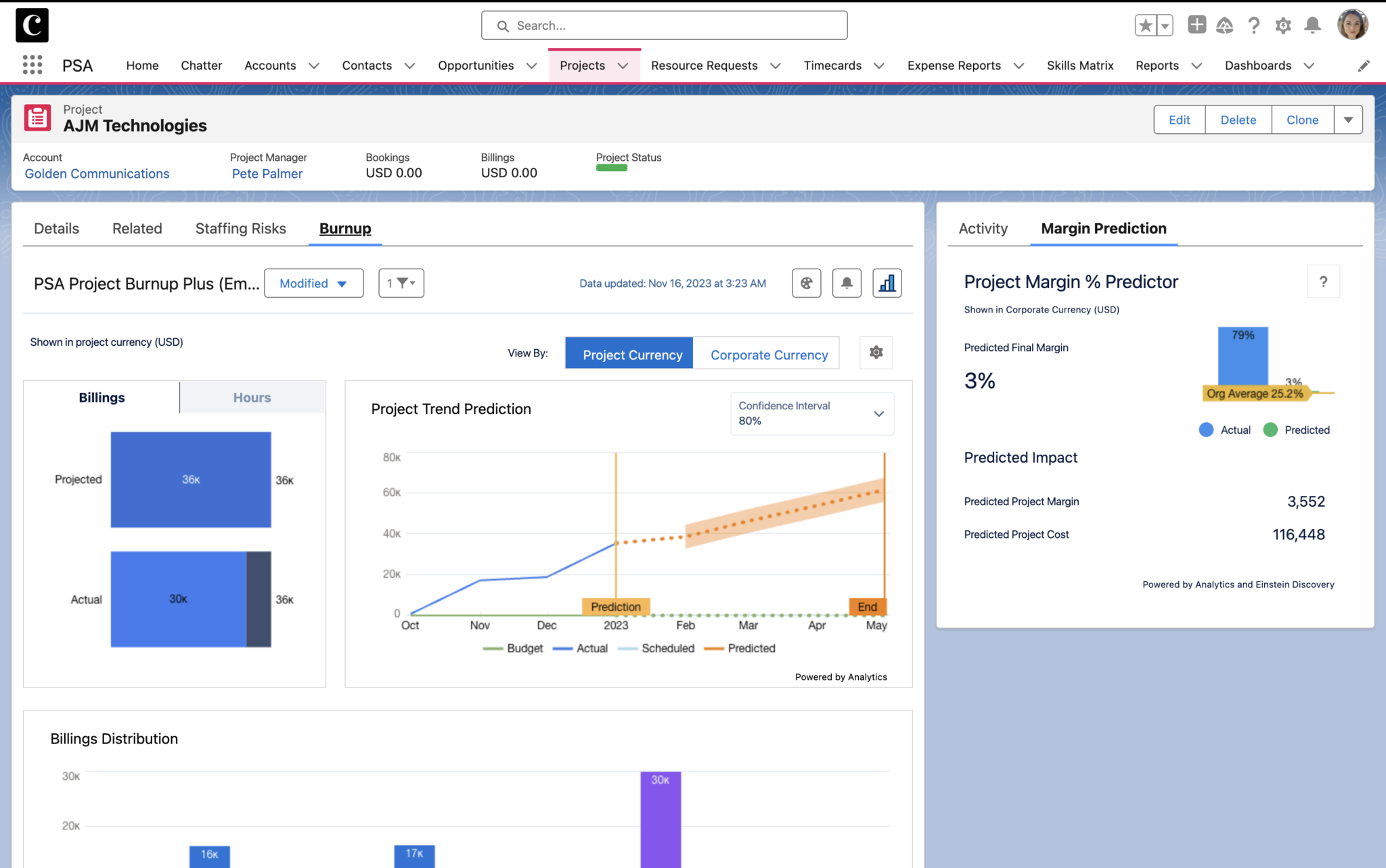The image size is (1386, 868).
Task: Favorite this page with the star icon
Action: pyautogui.click(x=1144, y=24)
